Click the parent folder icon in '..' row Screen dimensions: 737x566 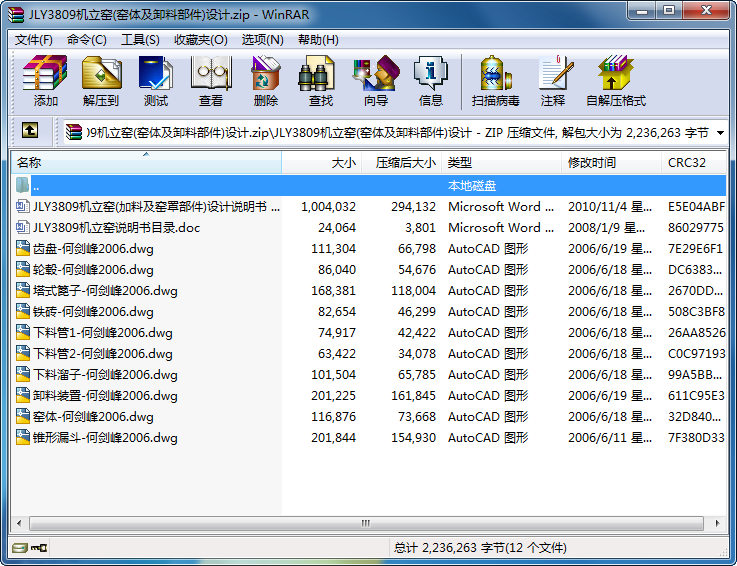click(x=22, y=185)
